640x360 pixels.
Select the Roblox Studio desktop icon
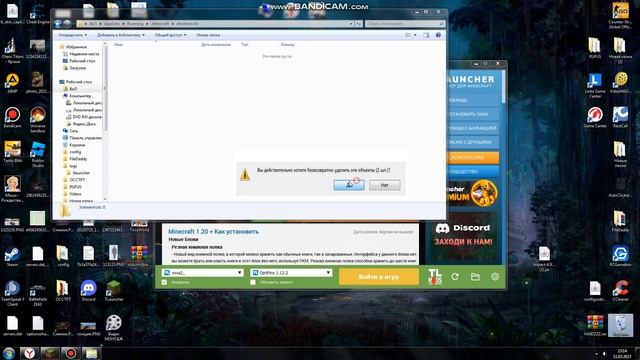[x=38, y=154]
